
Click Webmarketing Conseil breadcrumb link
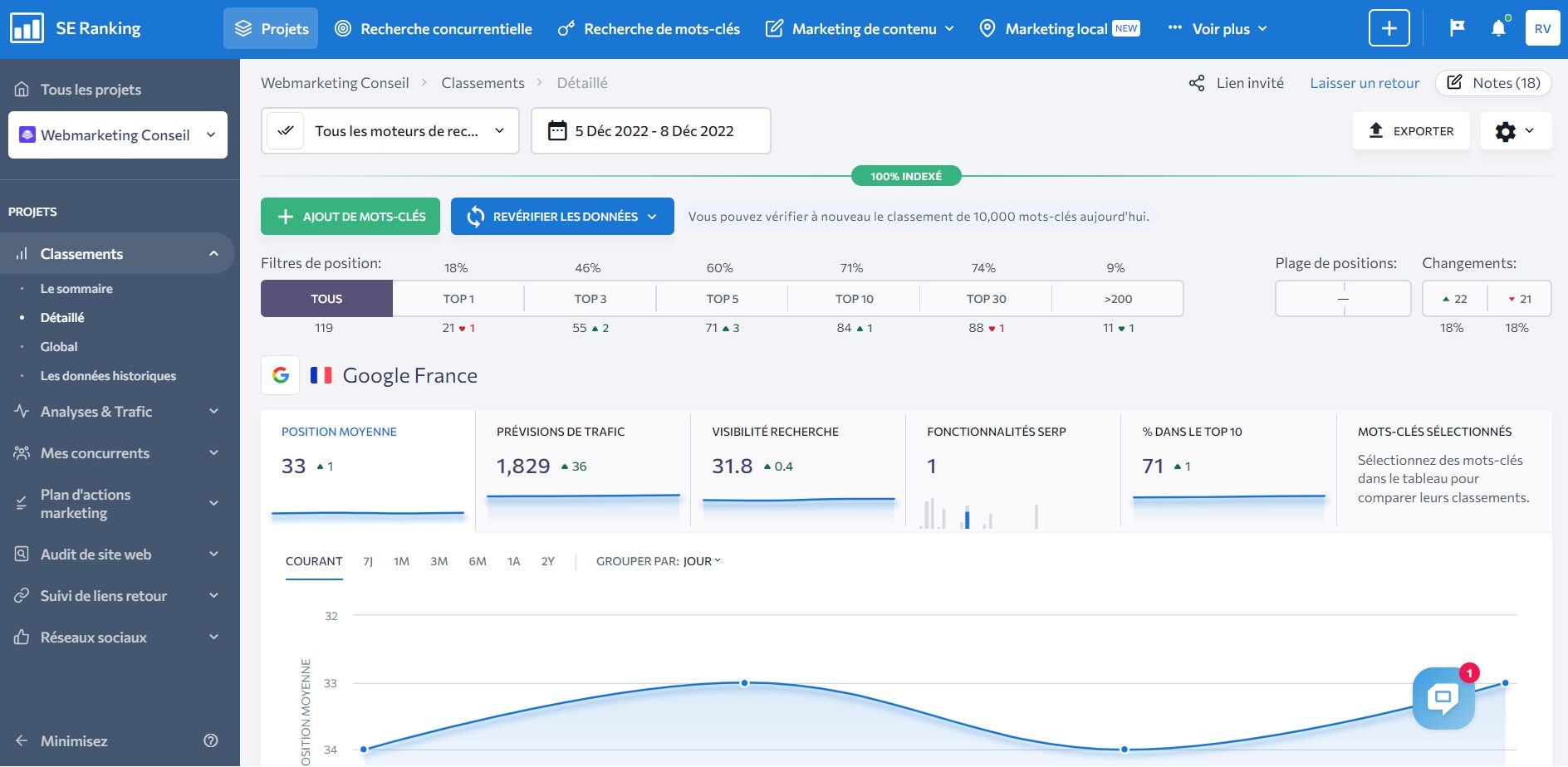point(335,83)
